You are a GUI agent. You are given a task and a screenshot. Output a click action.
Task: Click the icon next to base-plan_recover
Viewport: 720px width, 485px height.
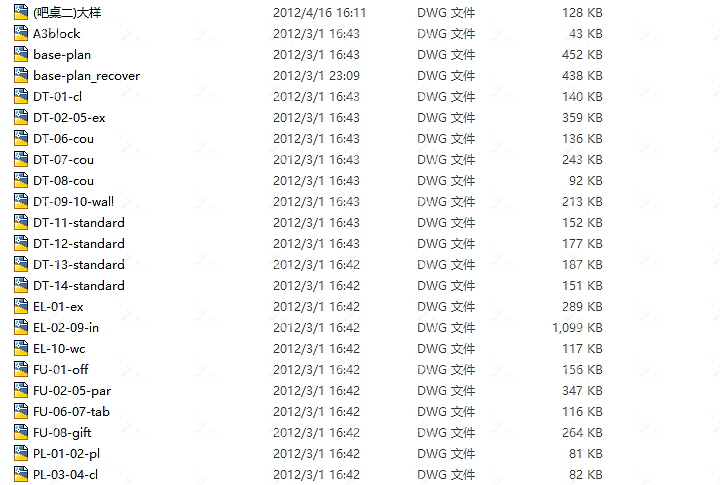pyautogui.click(x=21, y=75)
